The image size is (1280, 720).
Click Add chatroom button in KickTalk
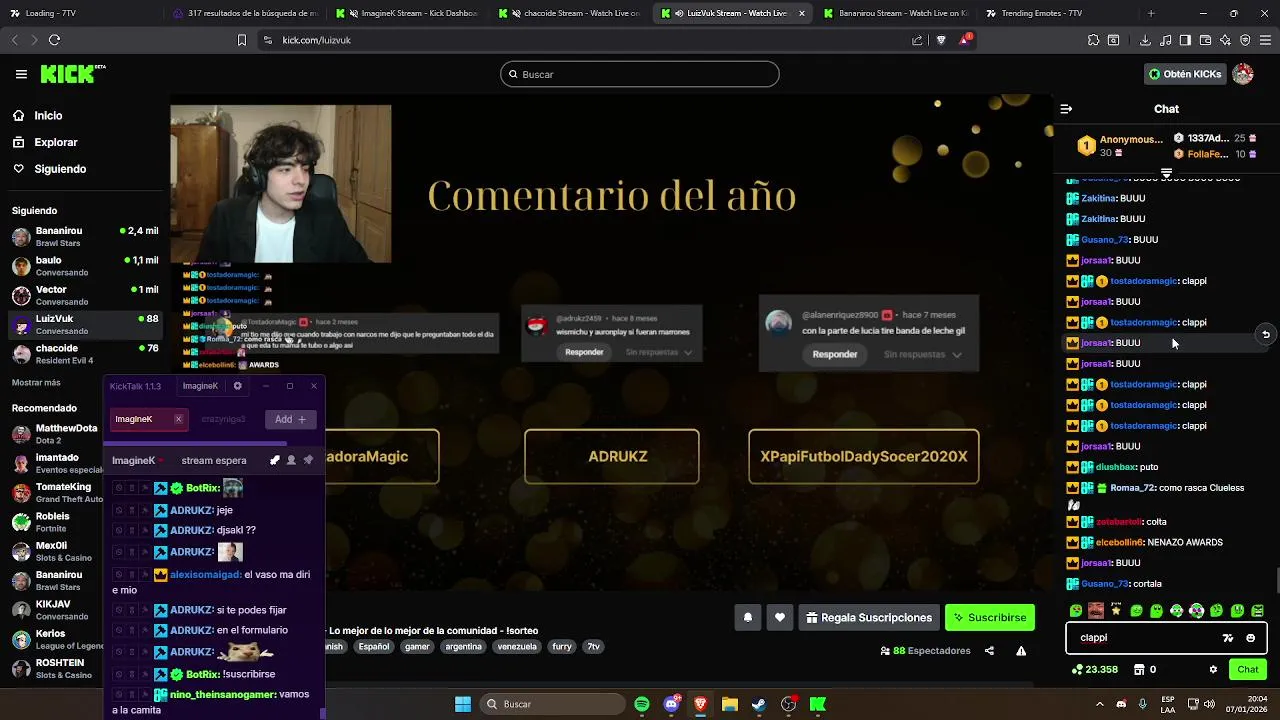pos(290,419)
